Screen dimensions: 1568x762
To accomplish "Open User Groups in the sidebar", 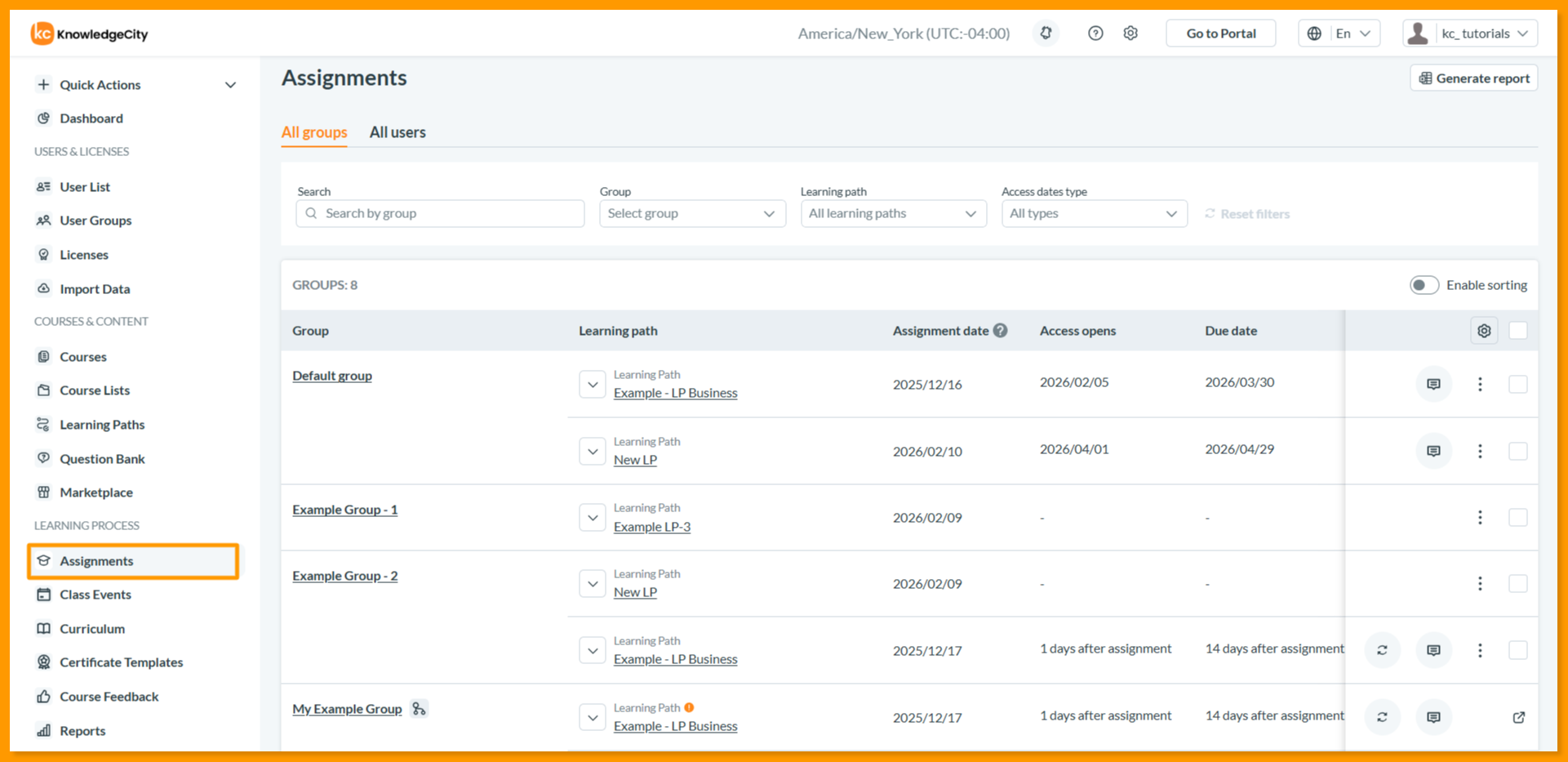I will [x=96, y=221].
